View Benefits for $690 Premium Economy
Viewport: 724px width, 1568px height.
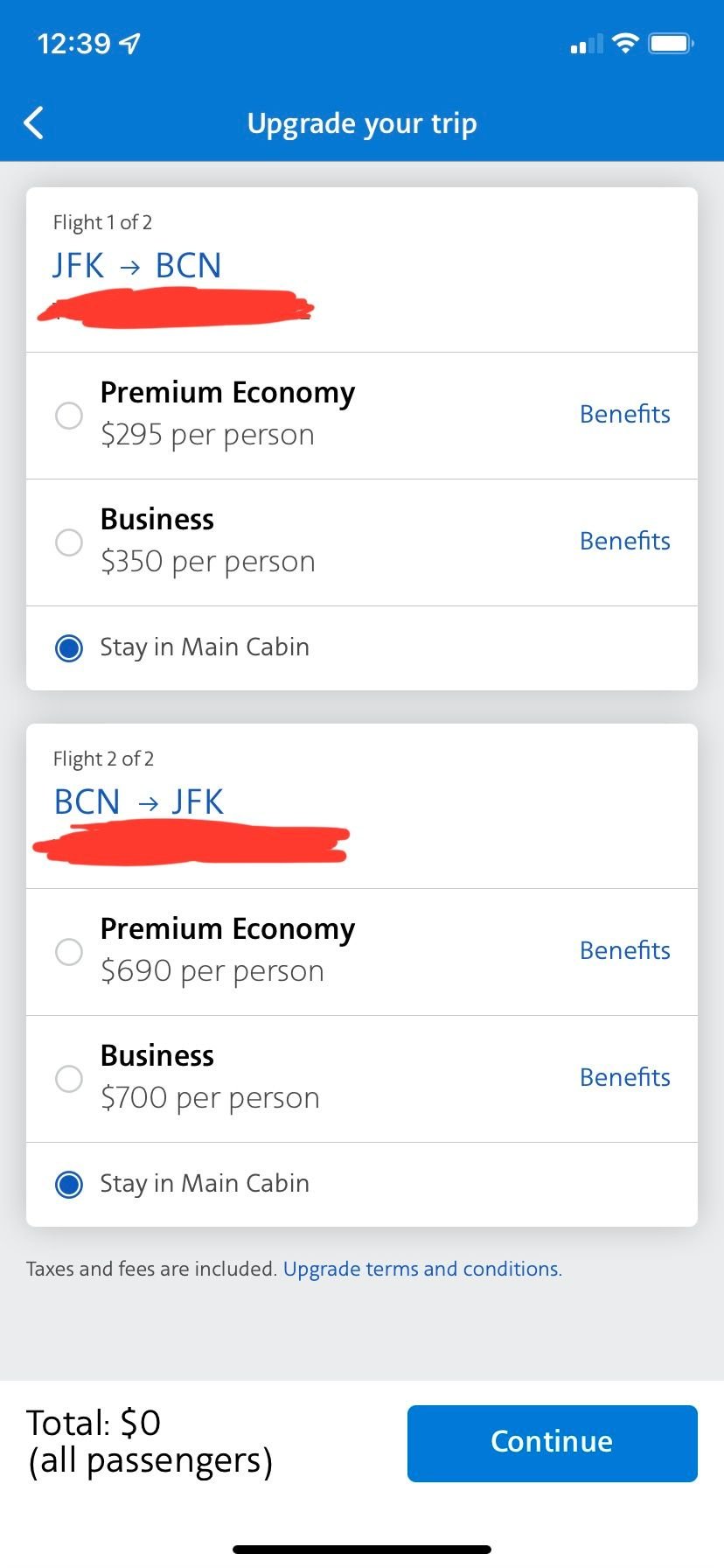[624, 950]
